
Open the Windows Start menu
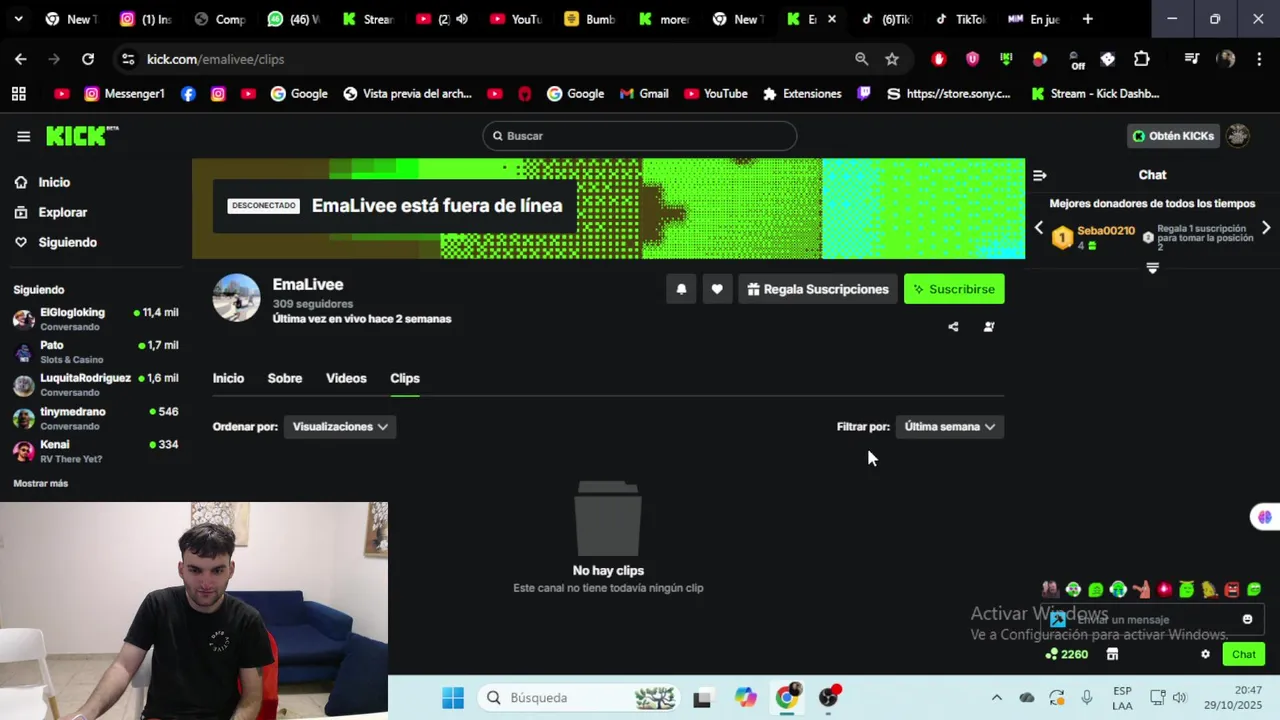pos(453,698)
